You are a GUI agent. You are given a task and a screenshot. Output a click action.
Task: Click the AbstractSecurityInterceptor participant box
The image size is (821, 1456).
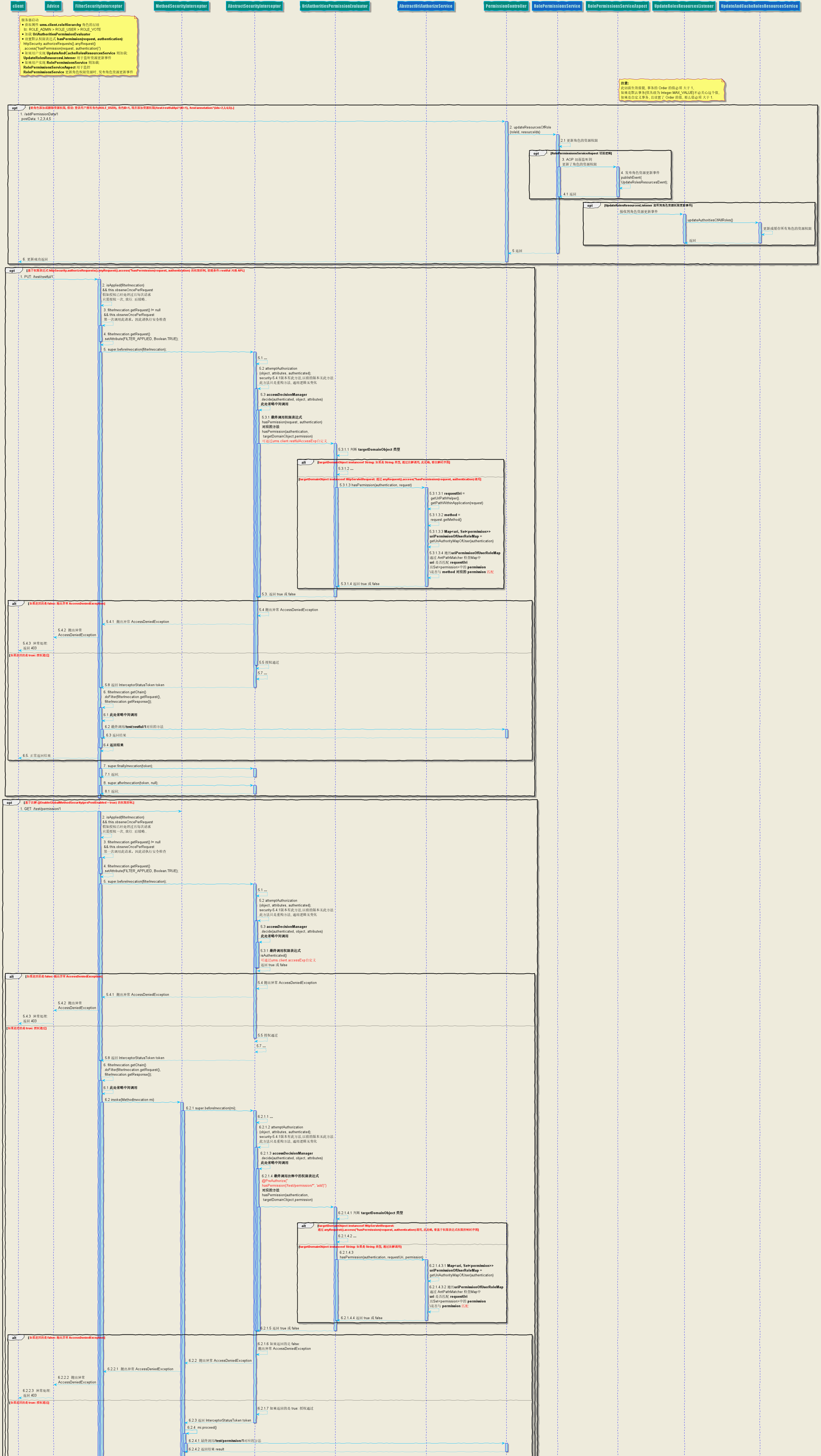coord(254,6)
